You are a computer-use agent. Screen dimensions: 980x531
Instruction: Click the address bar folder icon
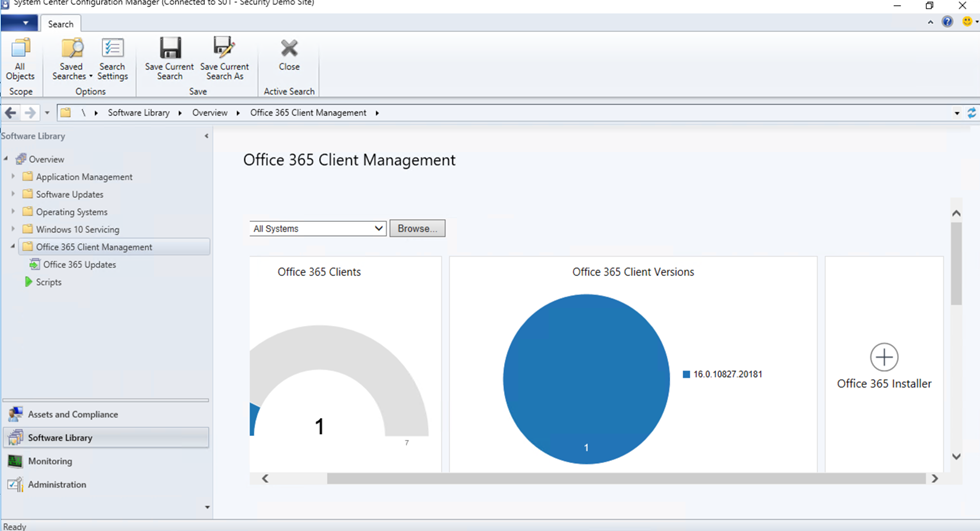click(65, 113)
